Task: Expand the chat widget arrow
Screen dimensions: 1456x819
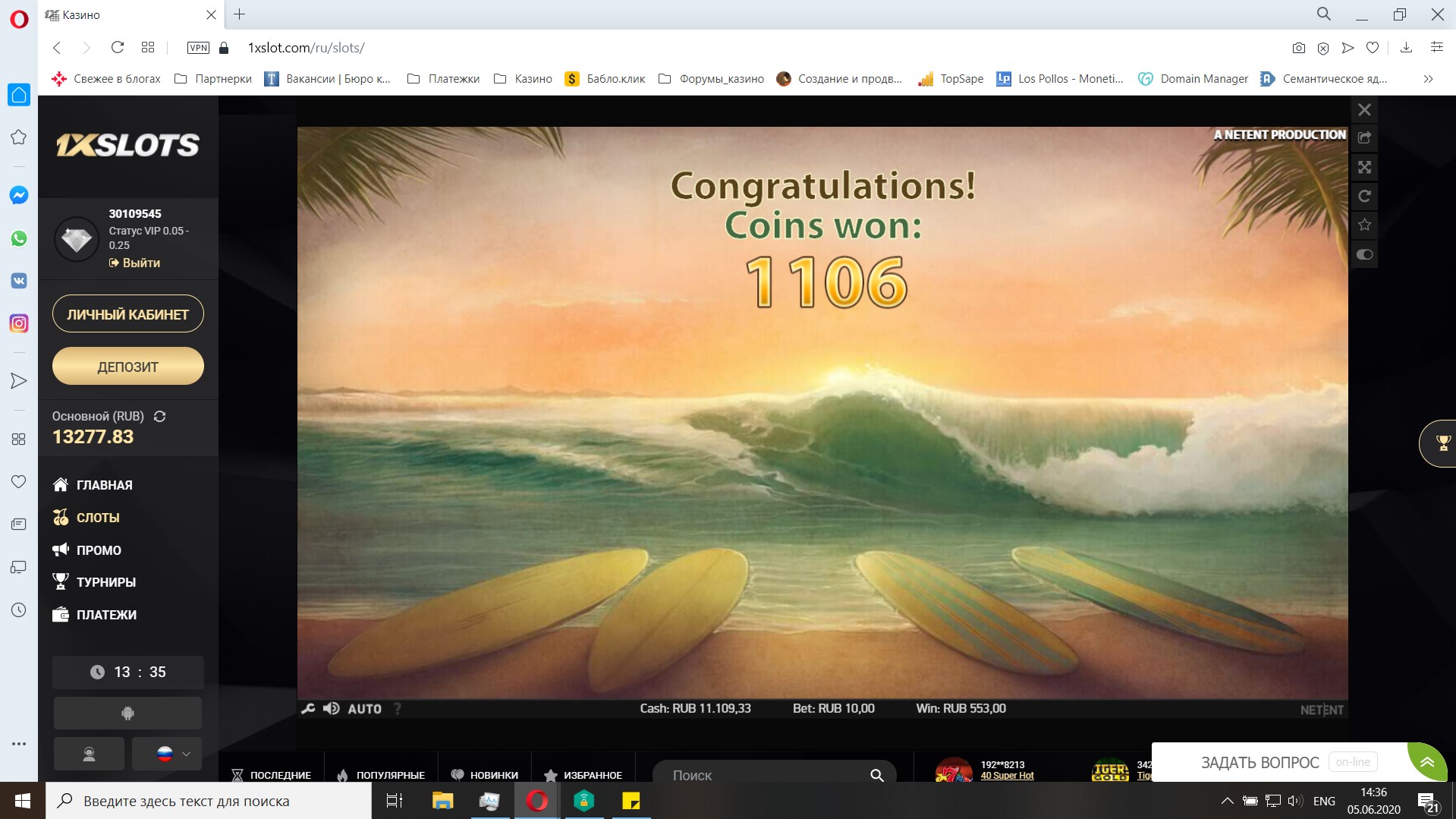Action: coord(1427,762)
